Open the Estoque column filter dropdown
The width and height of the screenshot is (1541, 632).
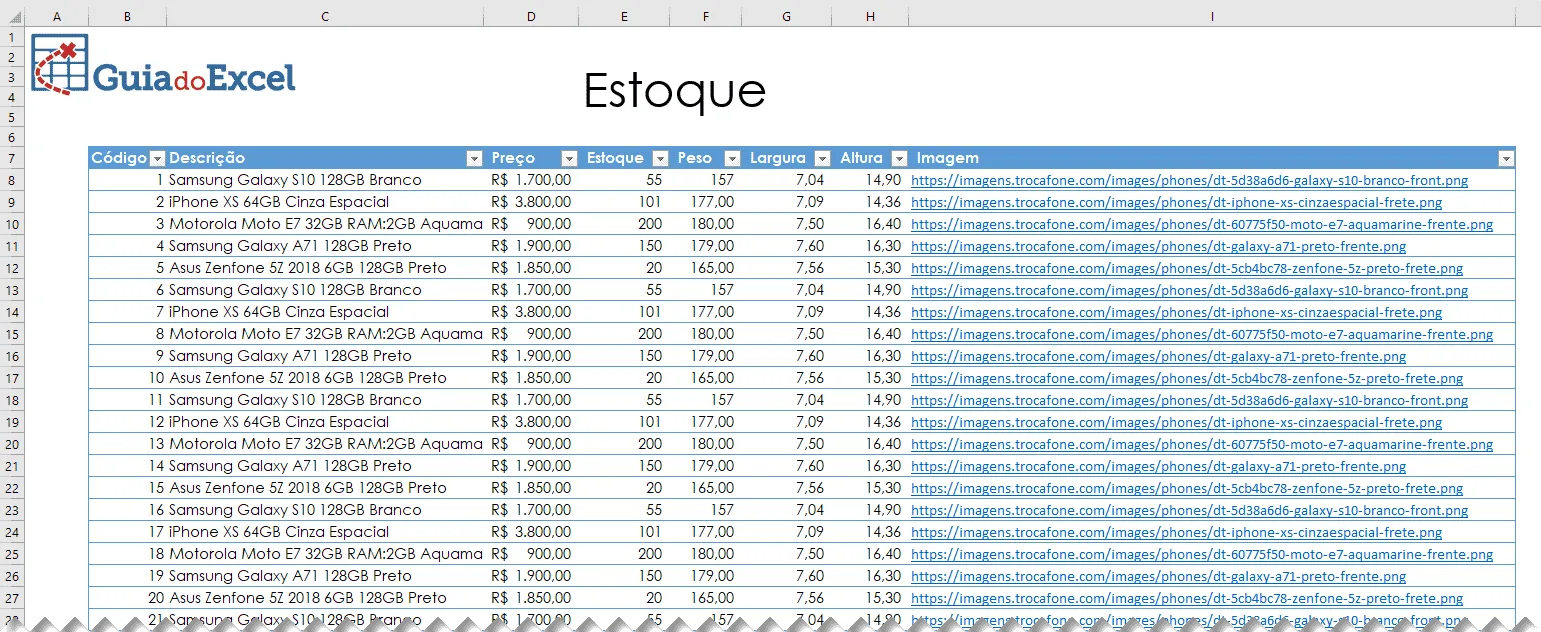click(x=660, y=158)
